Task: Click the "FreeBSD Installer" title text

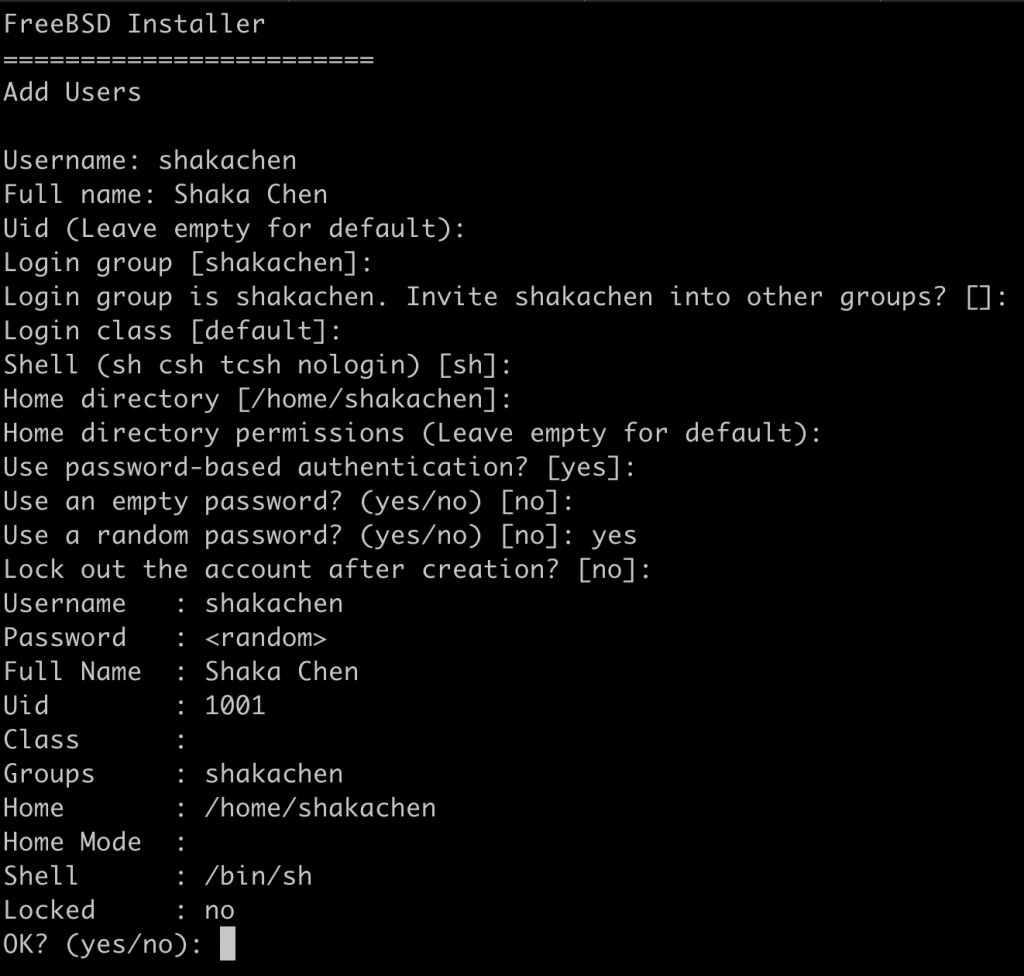Action: tap(135, 24)
